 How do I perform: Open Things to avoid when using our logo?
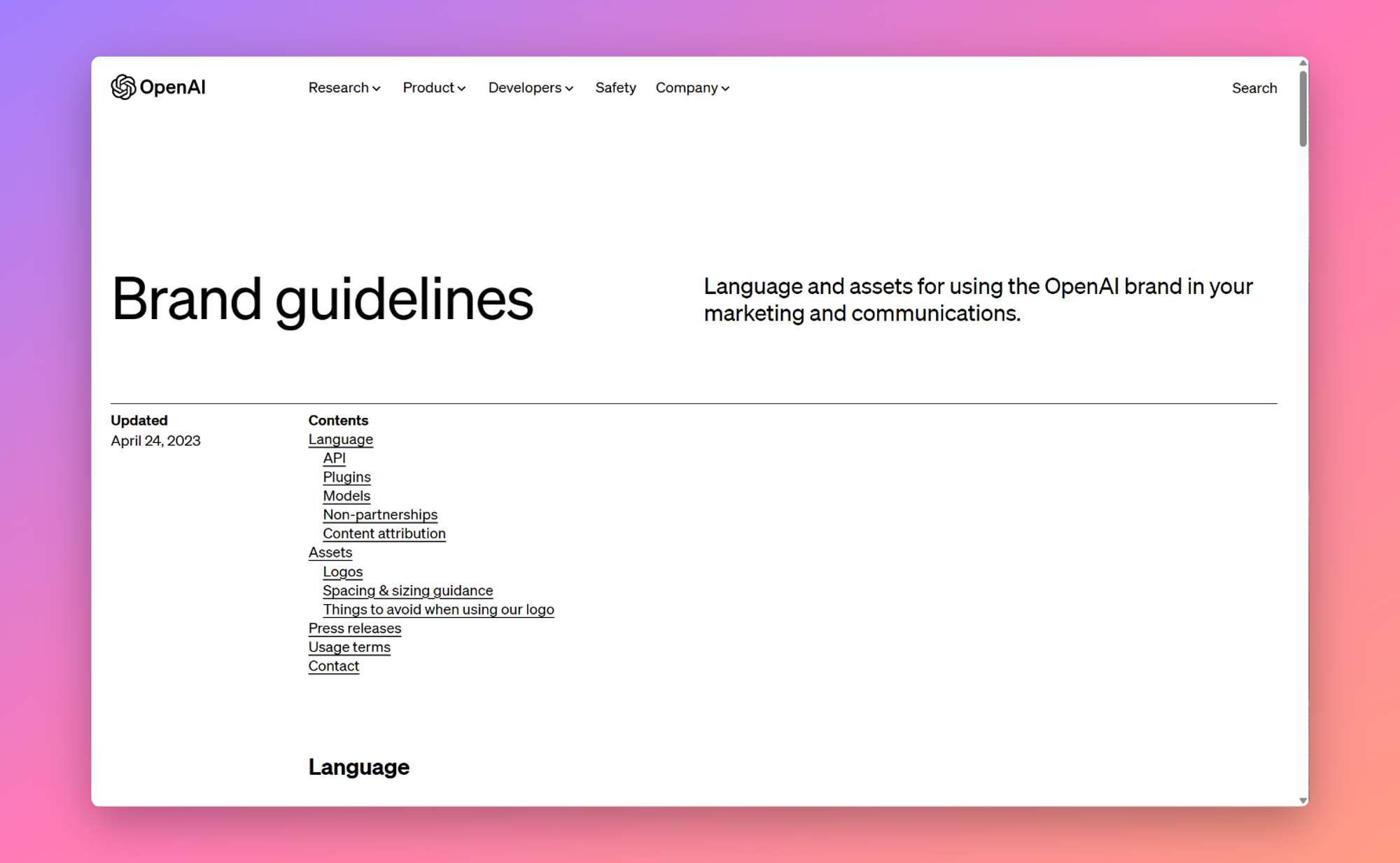click(x=438, y=610)
